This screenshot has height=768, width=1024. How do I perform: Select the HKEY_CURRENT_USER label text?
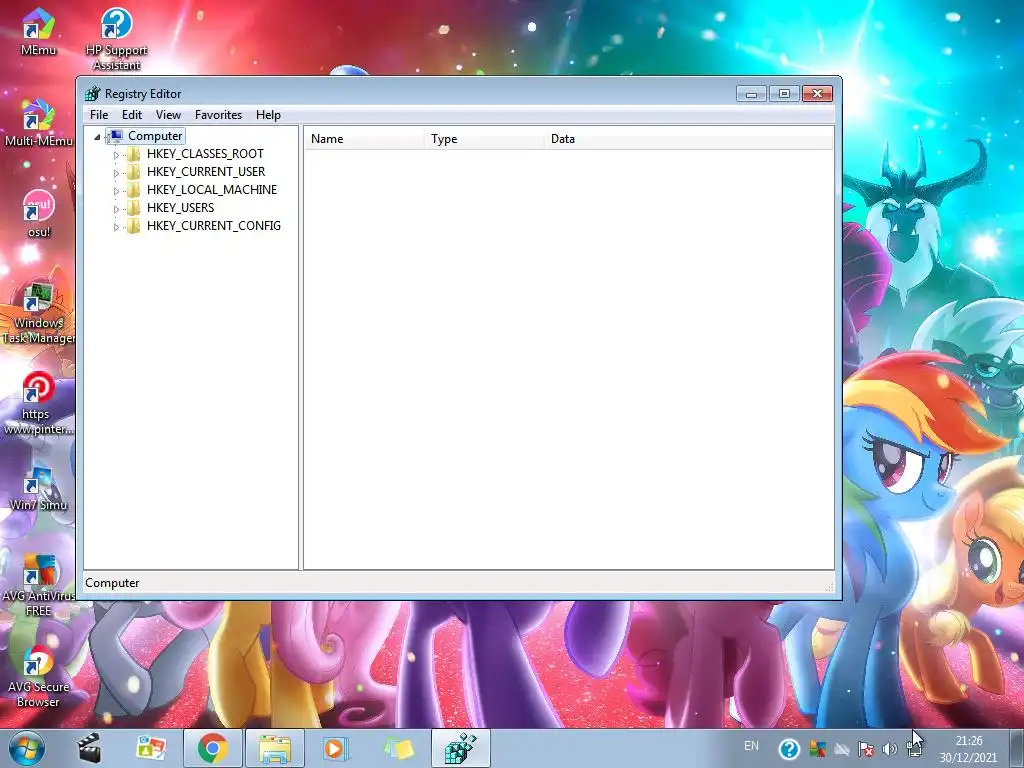(206, 172)
